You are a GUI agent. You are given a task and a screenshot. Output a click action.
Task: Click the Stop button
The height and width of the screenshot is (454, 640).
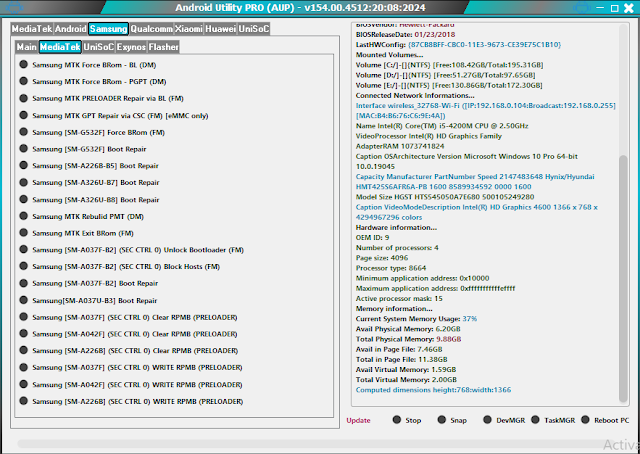[407, 420]
